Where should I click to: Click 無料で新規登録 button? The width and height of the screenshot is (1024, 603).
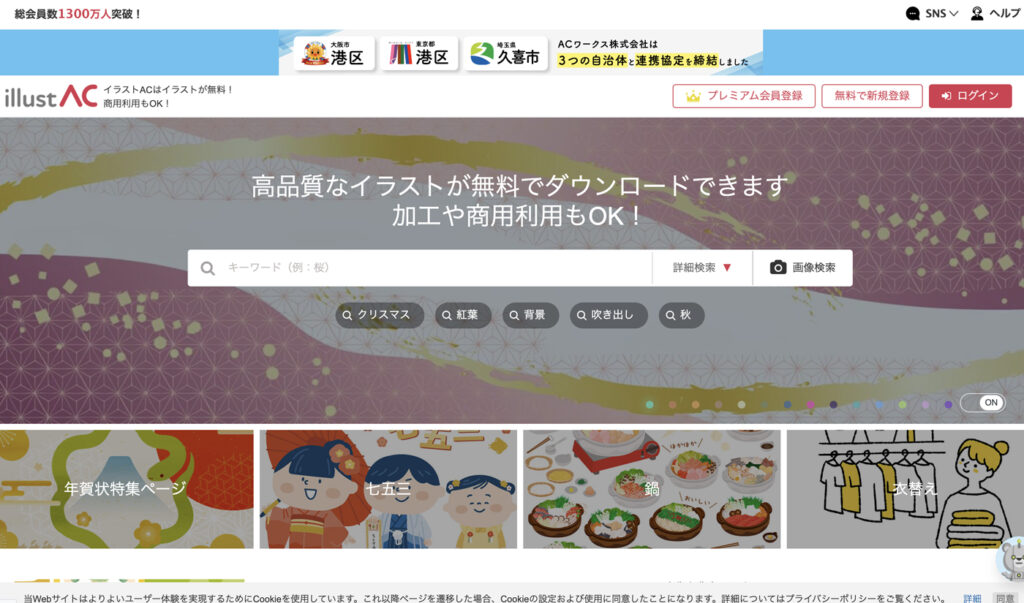pos(872,96)
